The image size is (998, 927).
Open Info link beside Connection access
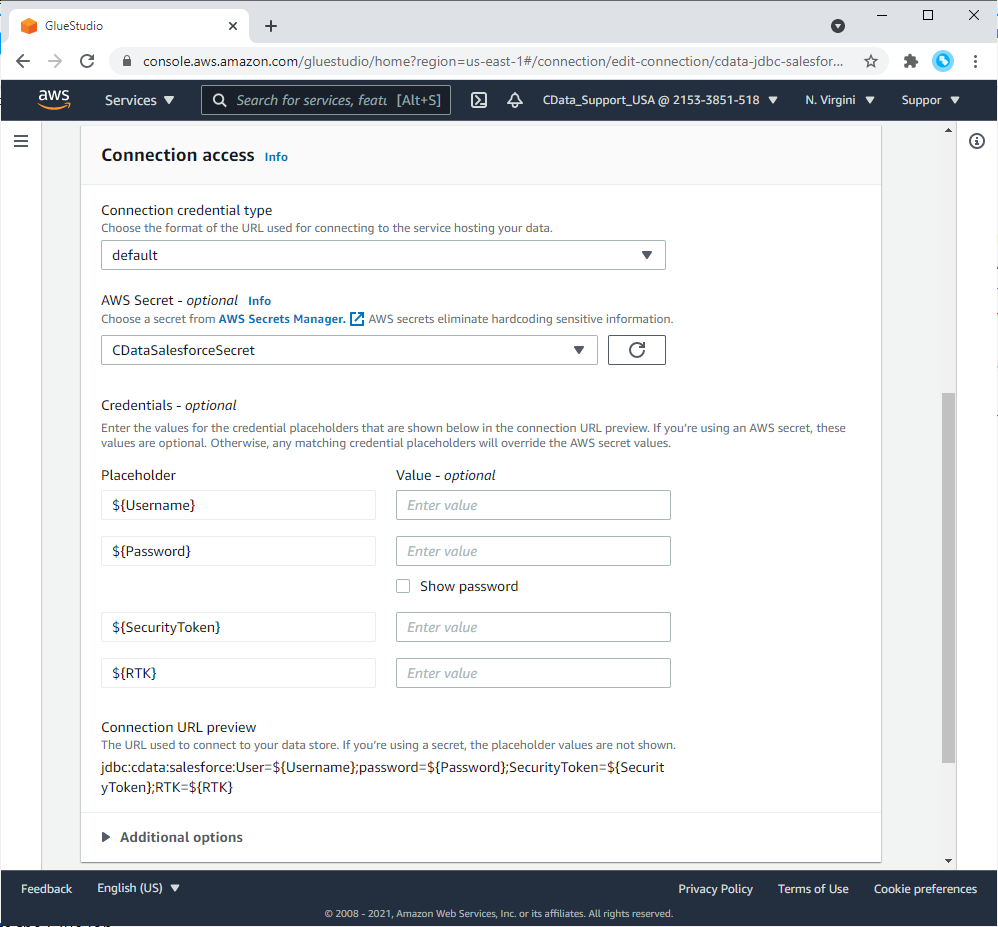coord(276,157)
